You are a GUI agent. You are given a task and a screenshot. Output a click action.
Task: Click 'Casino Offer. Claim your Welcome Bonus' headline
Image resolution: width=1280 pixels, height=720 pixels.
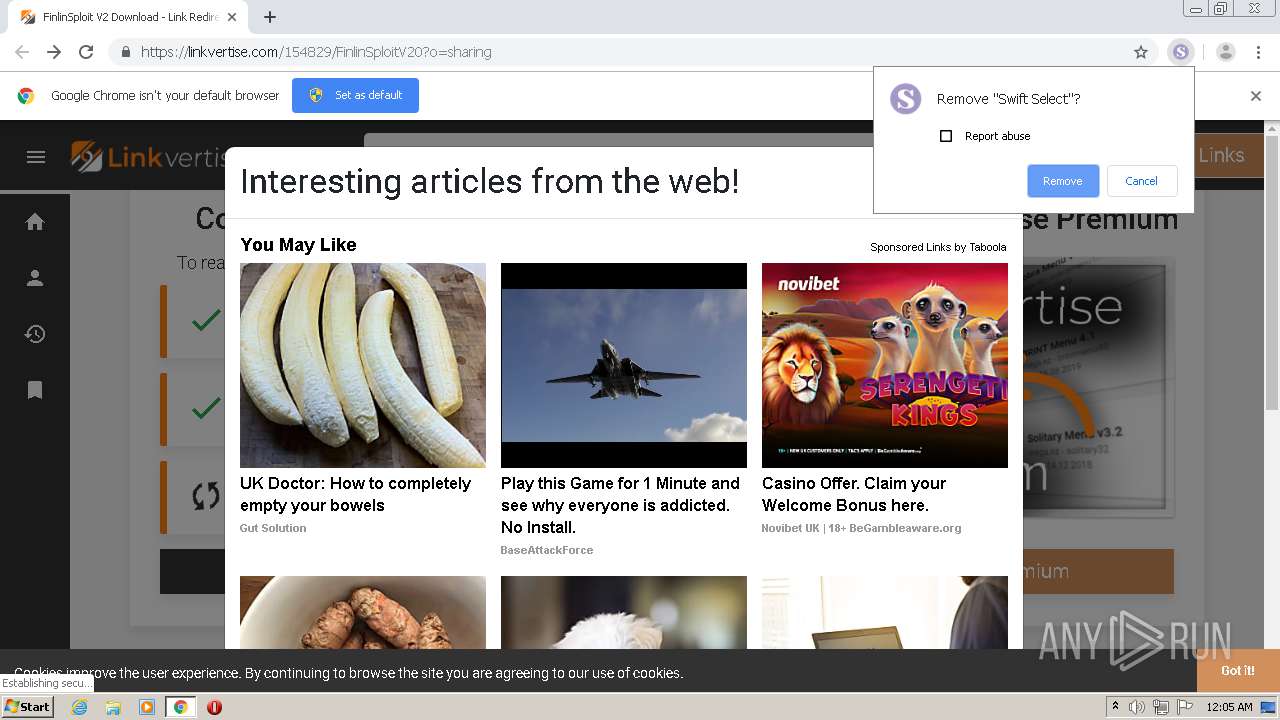pyautogui.click(x=854, y=494)
